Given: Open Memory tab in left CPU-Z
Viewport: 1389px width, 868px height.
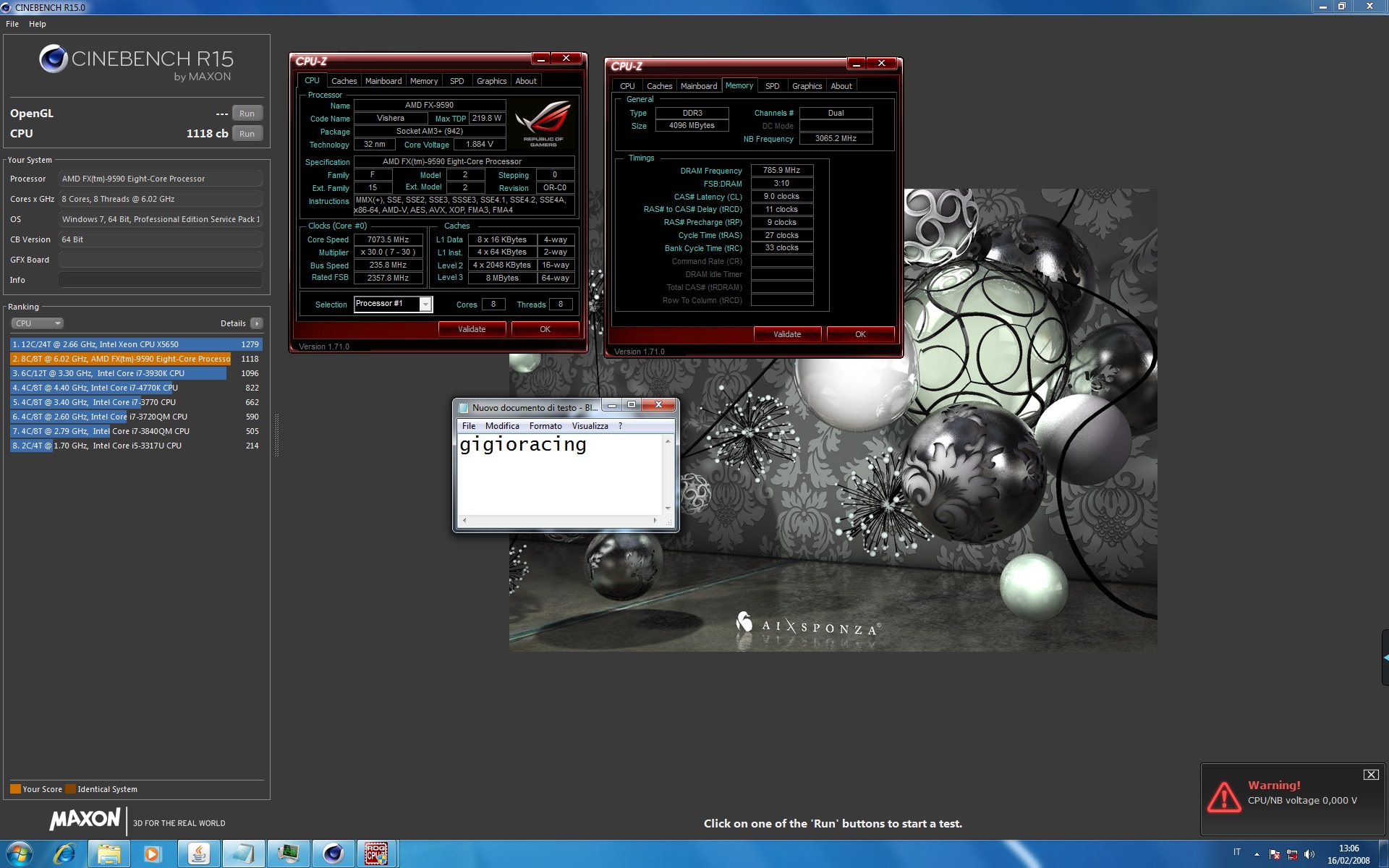Looking at the screenshot, I should pos(424,81).
